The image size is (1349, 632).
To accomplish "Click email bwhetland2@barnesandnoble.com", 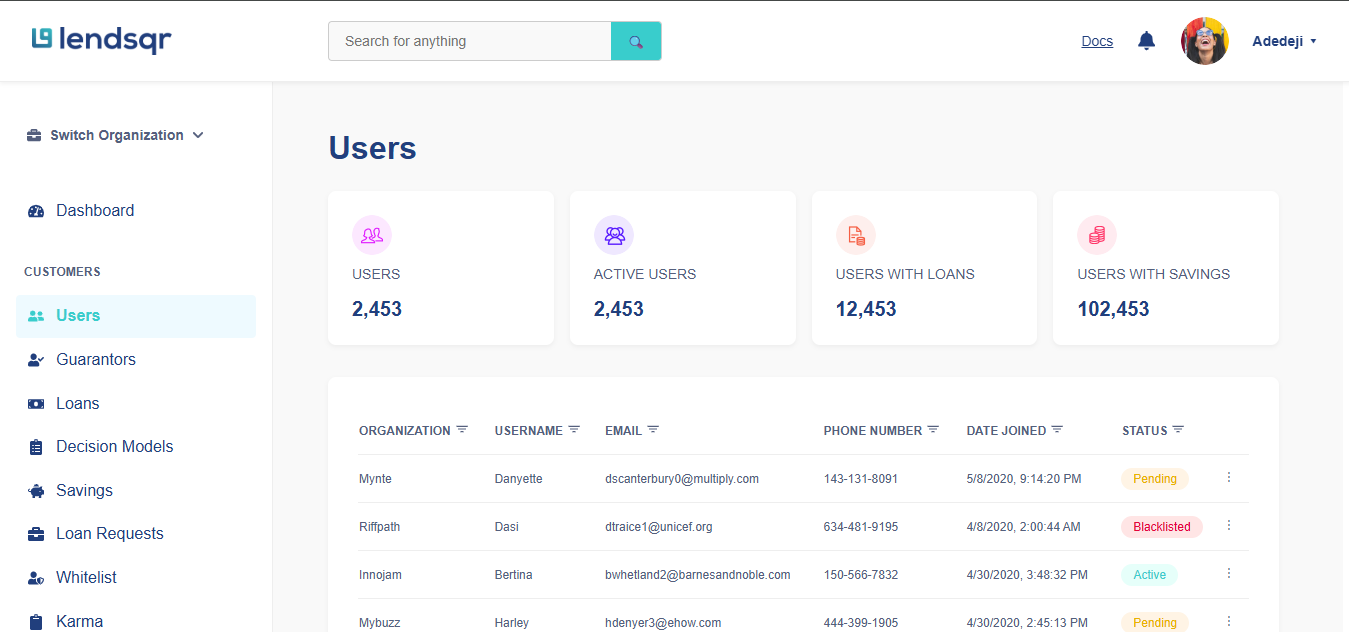I will tap(698, 575).
